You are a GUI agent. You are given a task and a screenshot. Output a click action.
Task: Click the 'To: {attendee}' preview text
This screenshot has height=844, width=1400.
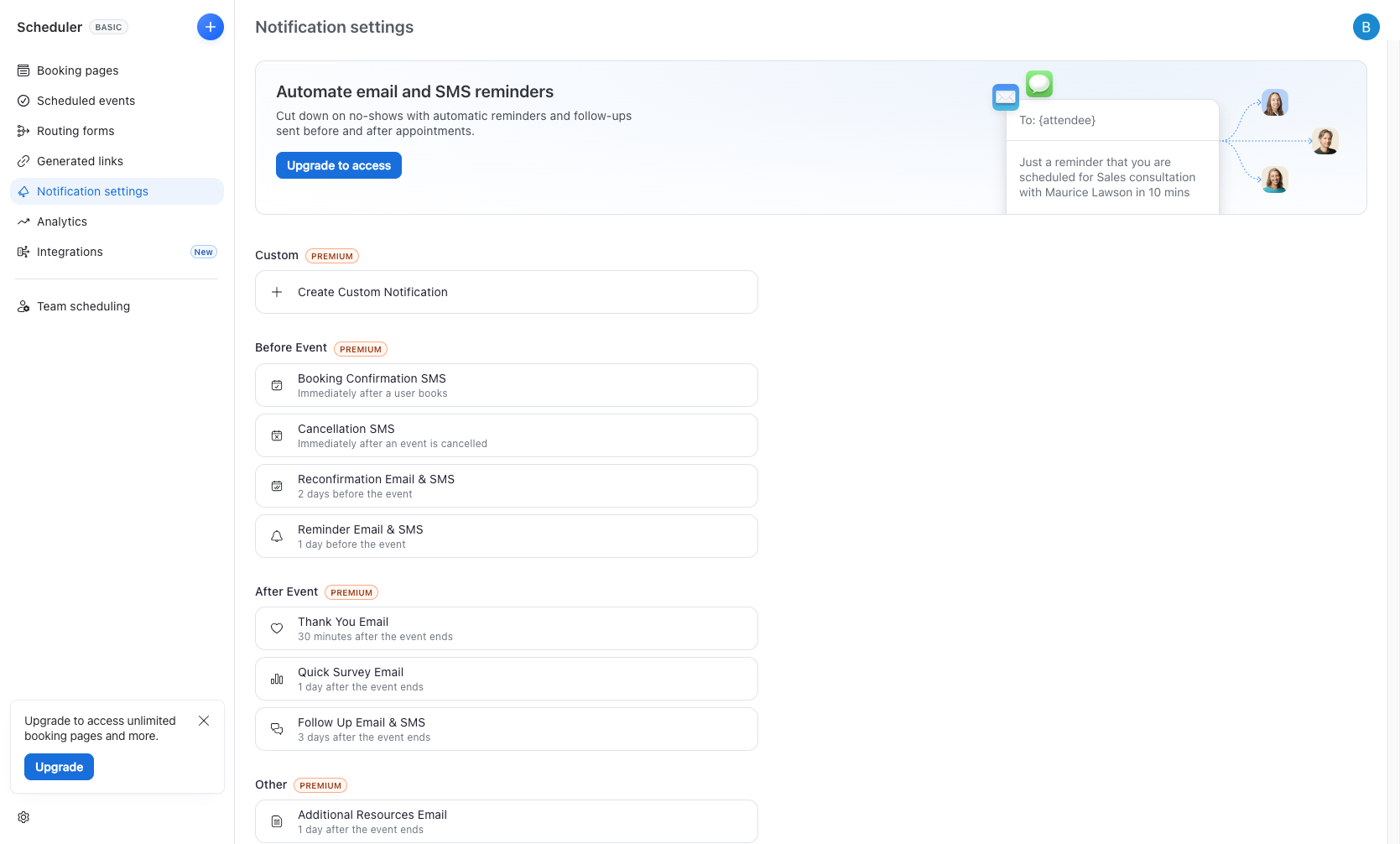(1057, 120)
